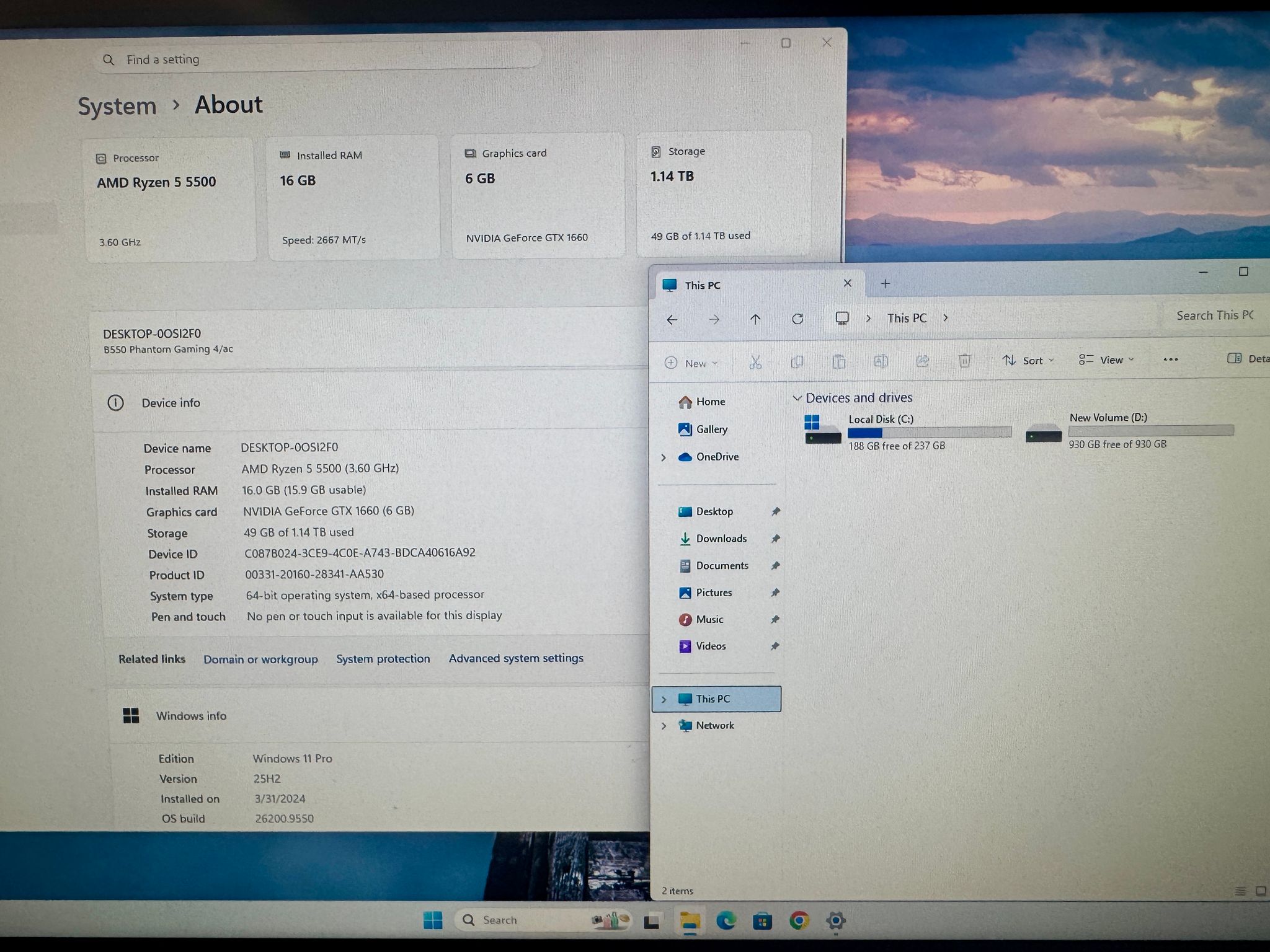Switch to large thumbnails view in status bar
This screenshot has height=952, width=1270.
1261,891
